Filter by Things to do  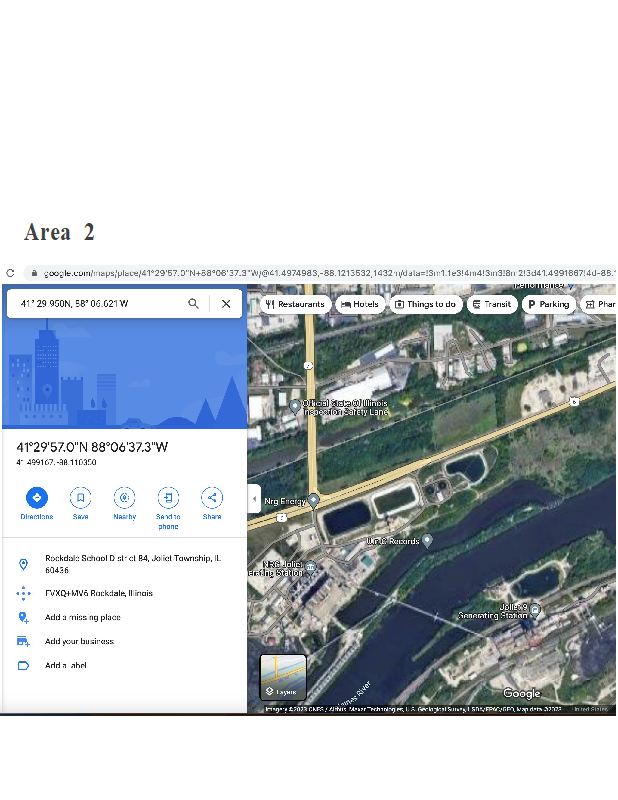tap(425, 304)
